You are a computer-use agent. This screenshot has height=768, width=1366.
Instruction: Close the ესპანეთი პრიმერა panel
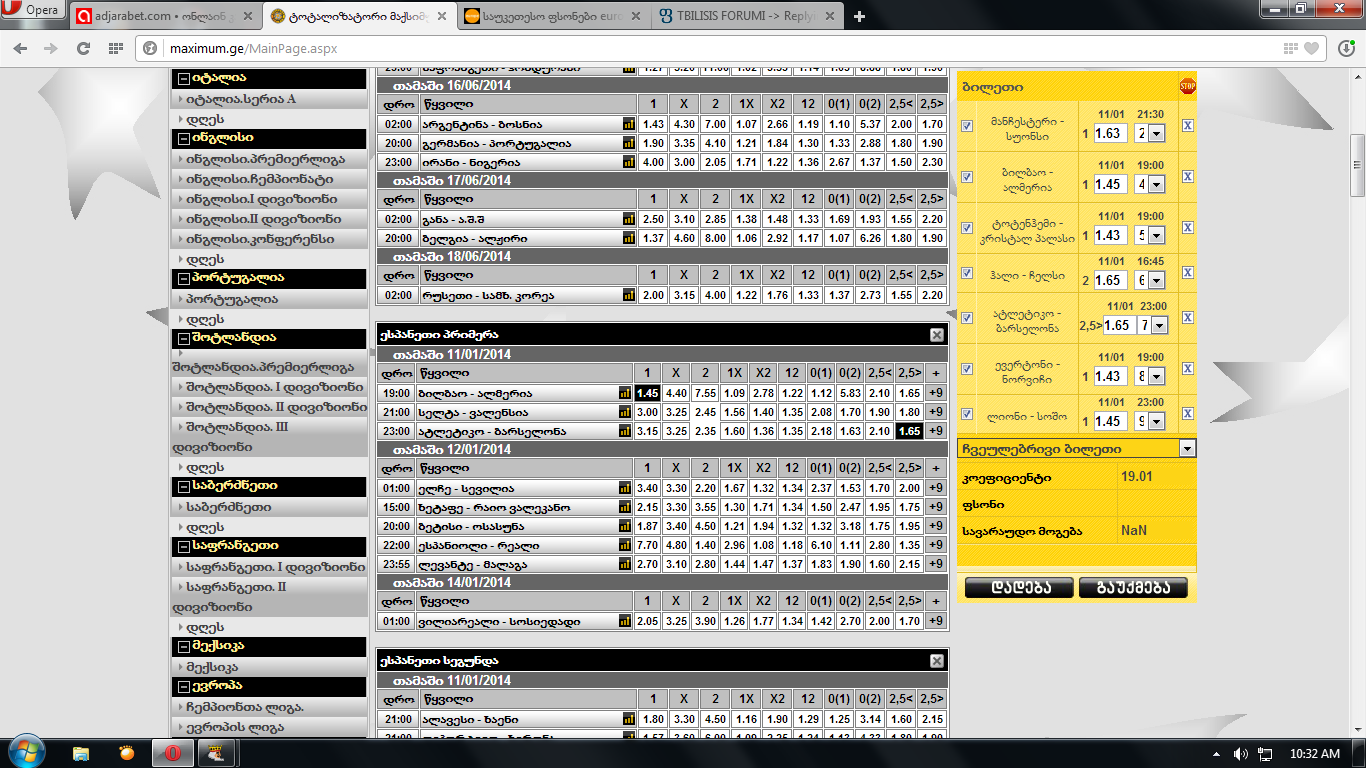936,335
